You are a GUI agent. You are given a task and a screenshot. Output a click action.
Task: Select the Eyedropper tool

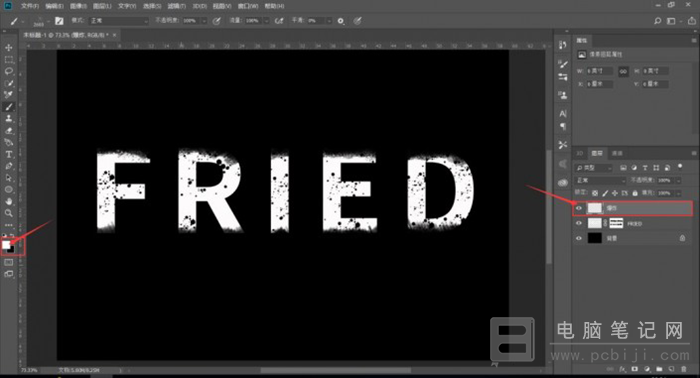8,95
